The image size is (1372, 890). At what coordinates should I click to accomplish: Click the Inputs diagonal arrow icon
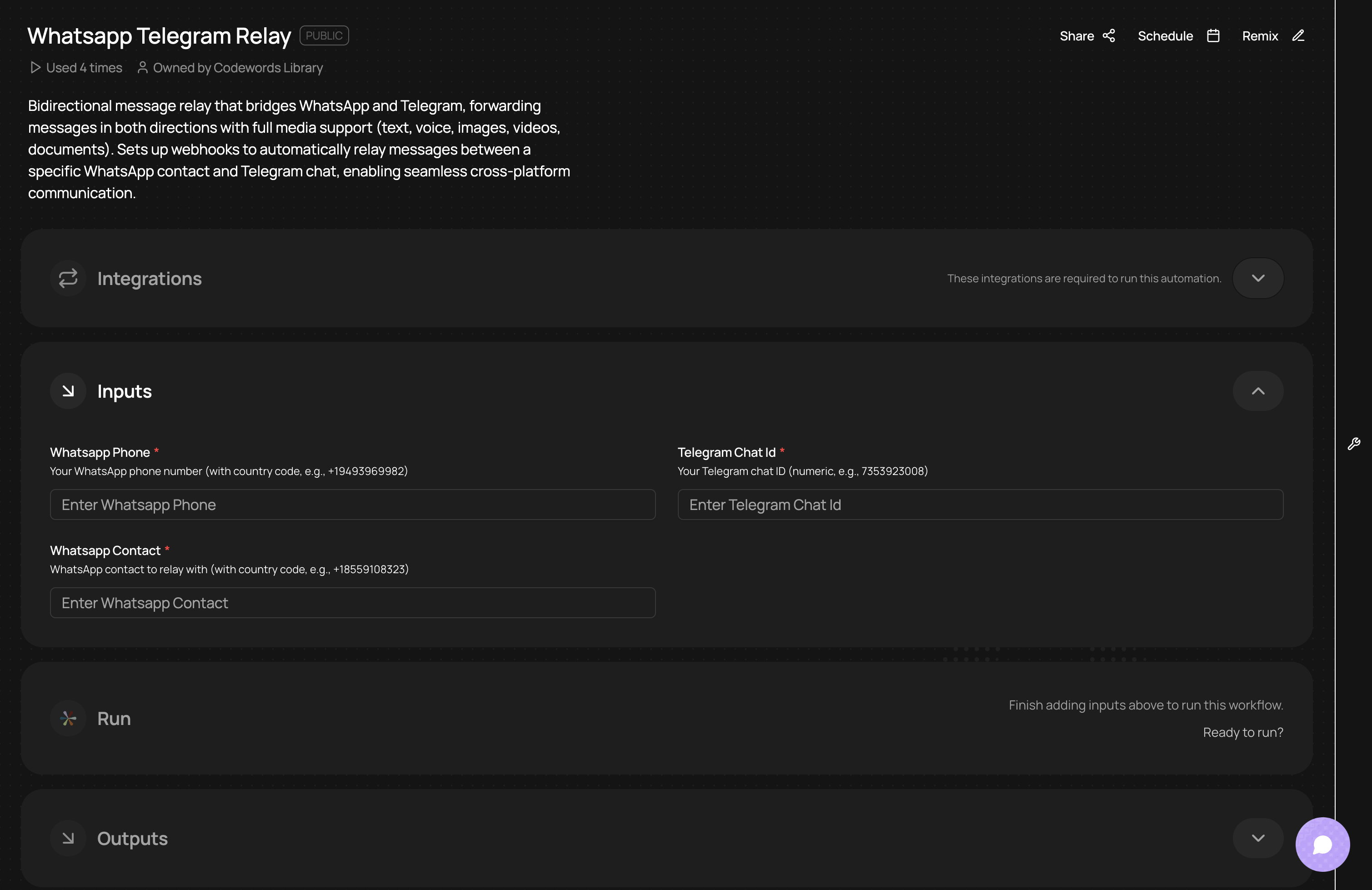[68, 391]
